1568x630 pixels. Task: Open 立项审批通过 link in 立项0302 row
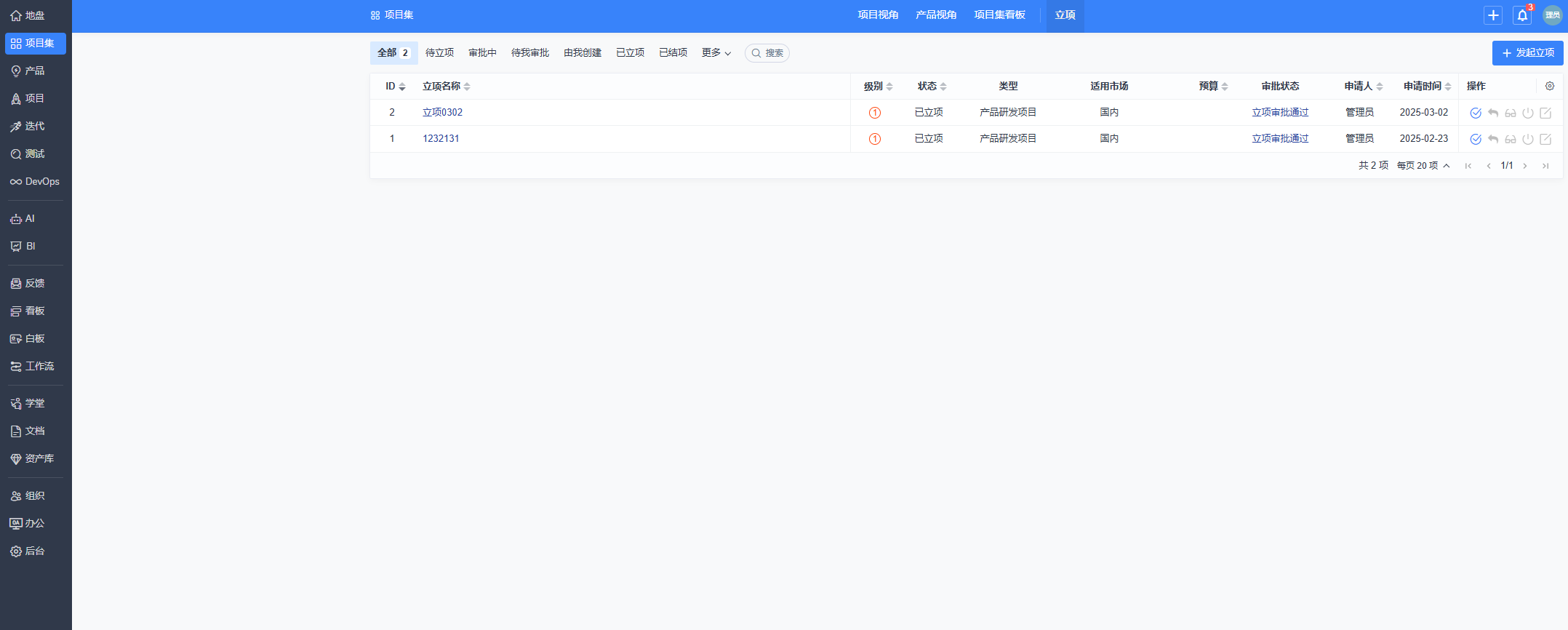pos(1280,113)
